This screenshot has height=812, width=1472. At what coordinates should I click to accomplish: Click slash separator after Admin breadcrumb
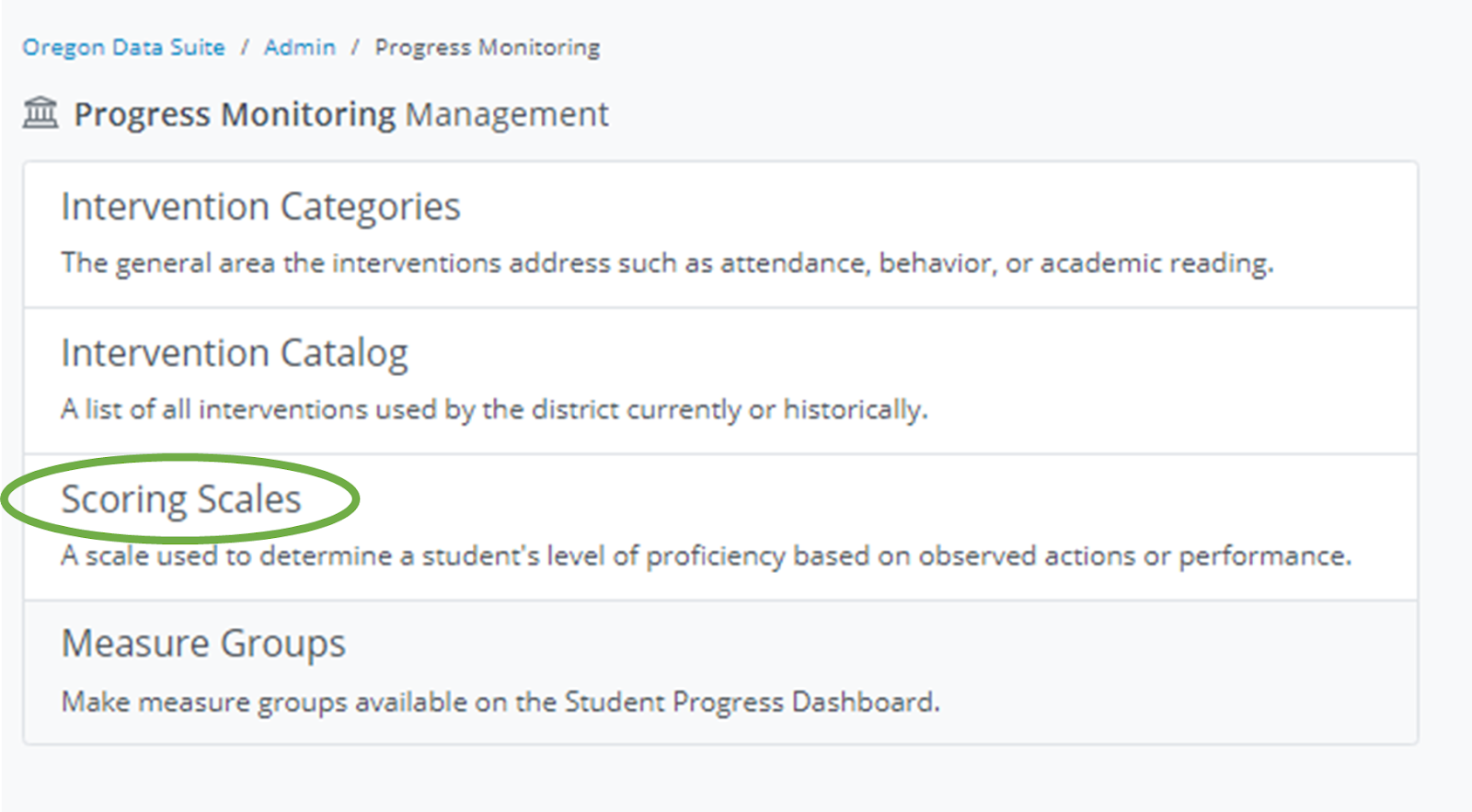pyautogui.click(x=355, y=47)
